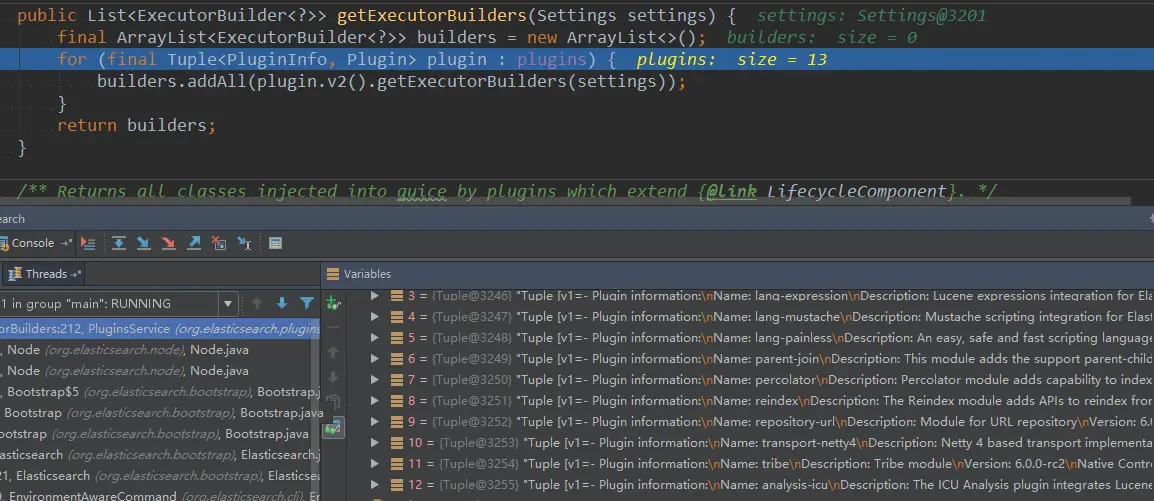The height and width of the screenshot is (501, 1154).
Task: Click the Duplicate Watch icon
Action: click(x=333, y=402)
